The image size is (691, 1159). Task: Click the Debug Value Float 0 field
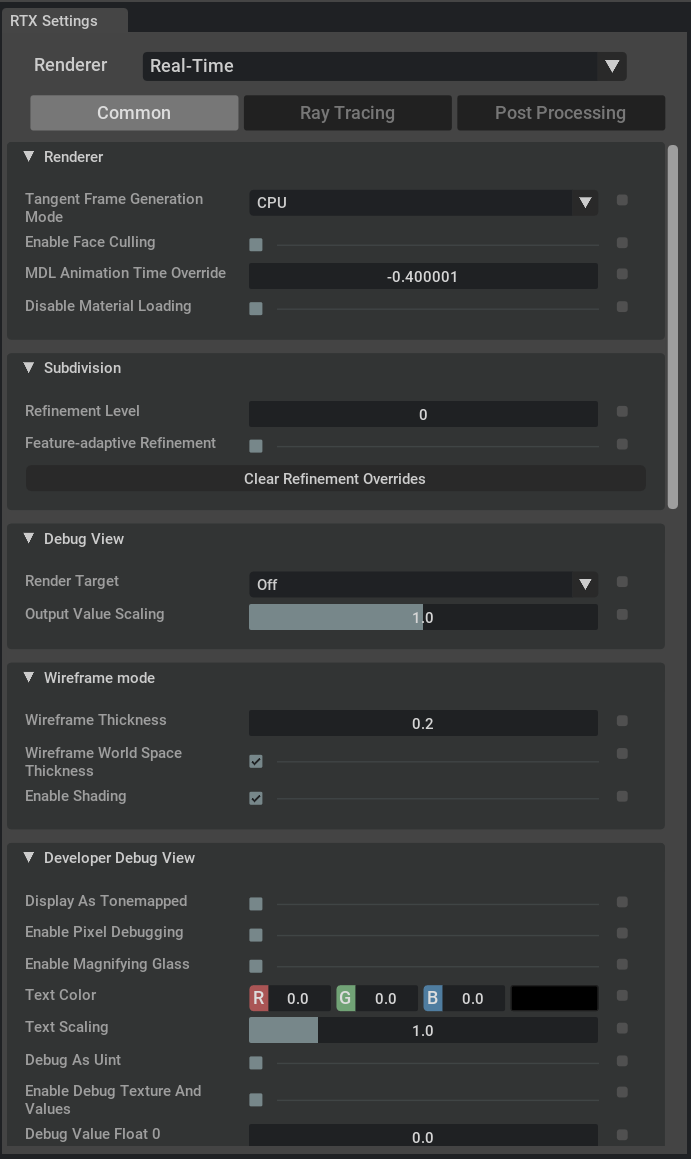tap(422, 1137)
